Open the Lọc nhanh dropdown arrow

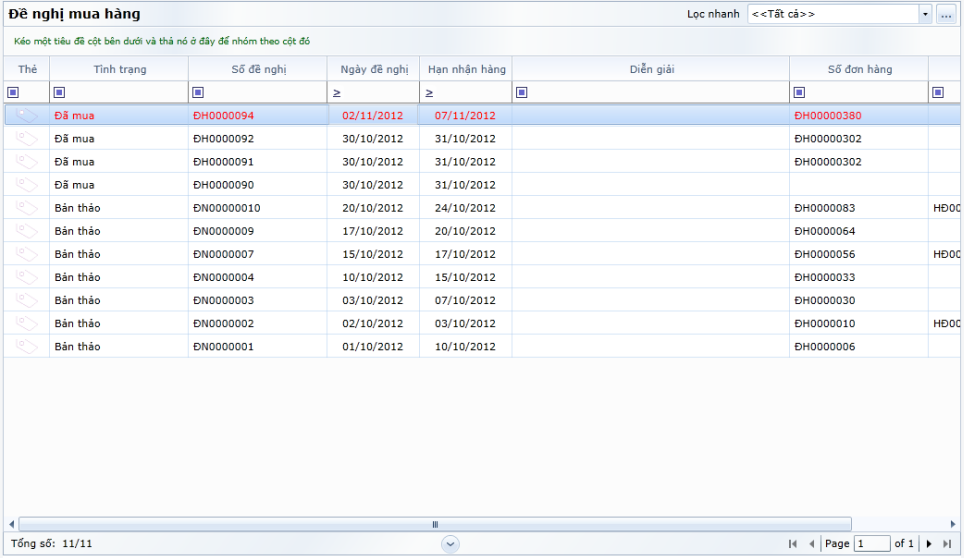point(924,14)
